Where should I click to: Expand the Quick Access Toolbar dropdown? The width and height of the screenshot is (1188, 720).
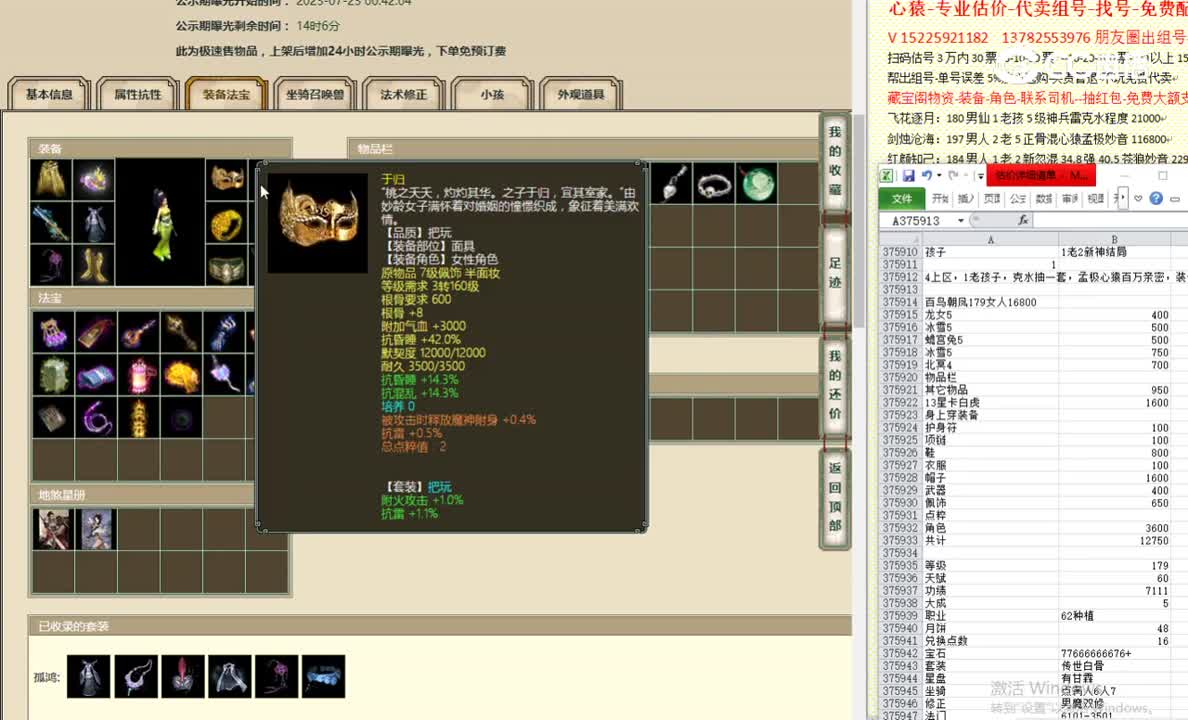(x=979, y=175)
